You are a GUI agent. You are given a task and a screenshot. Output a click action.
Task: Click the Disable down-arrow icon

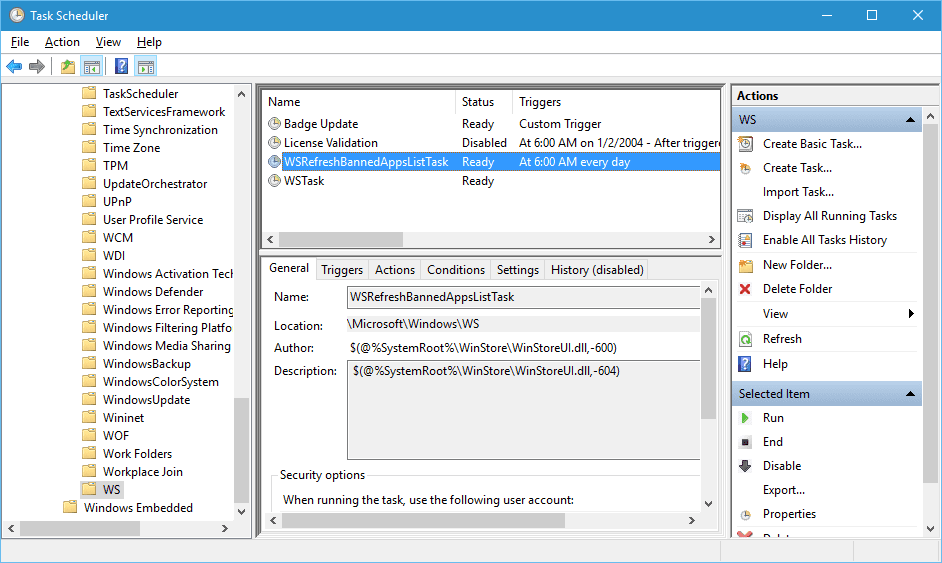(745, 466)
